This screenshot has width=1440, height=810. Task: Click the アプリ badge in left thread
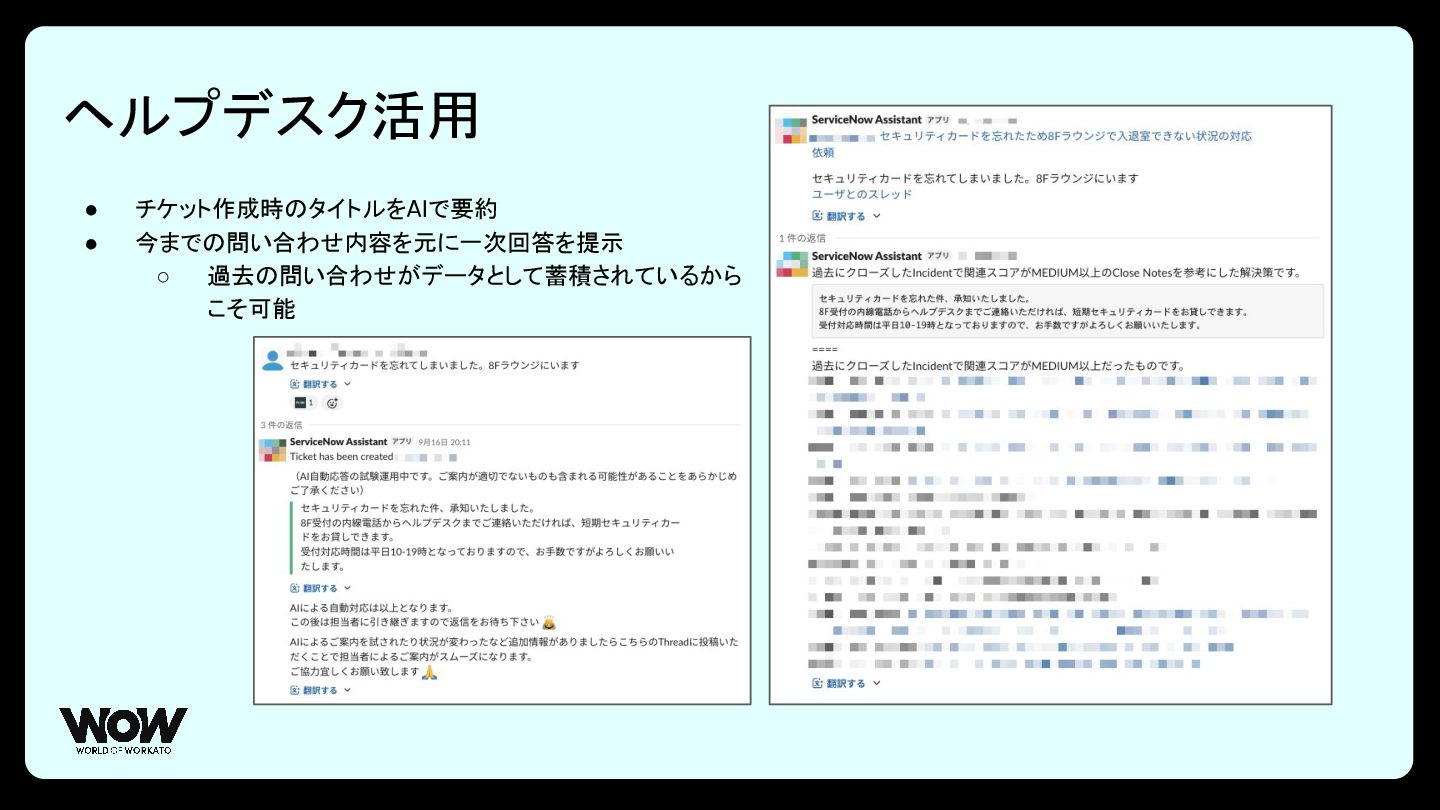[402, 442]
